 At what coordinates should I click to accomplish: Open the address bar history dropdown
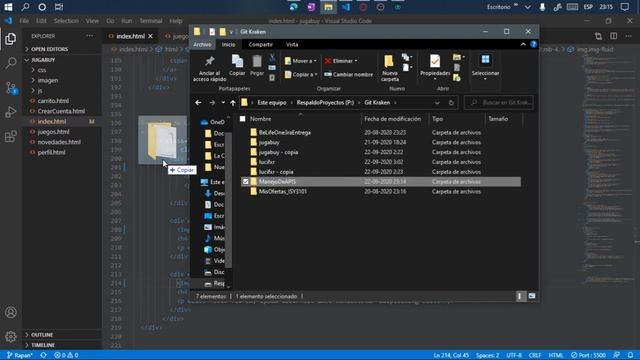(x=437, y=103)
